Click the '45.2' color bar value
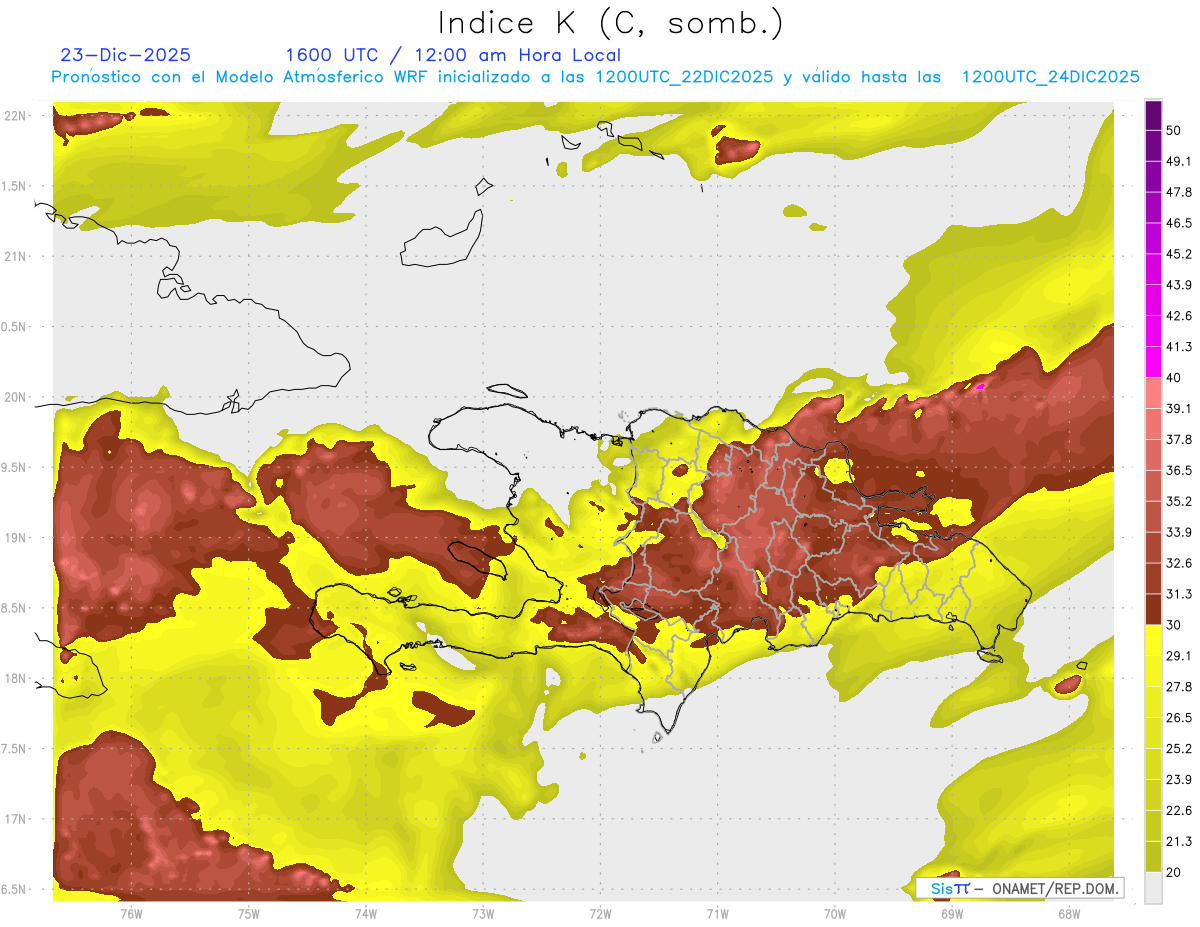This screenshot has height=927, width=1200. pos(1180,254)
